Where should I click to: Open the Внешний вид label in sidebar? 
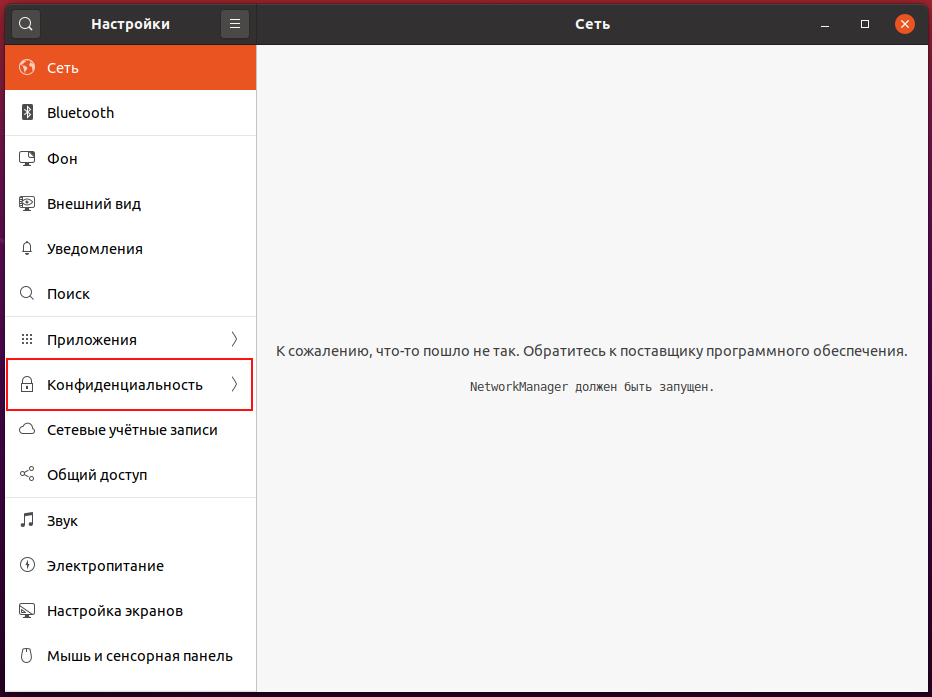[x=94, y=204]
